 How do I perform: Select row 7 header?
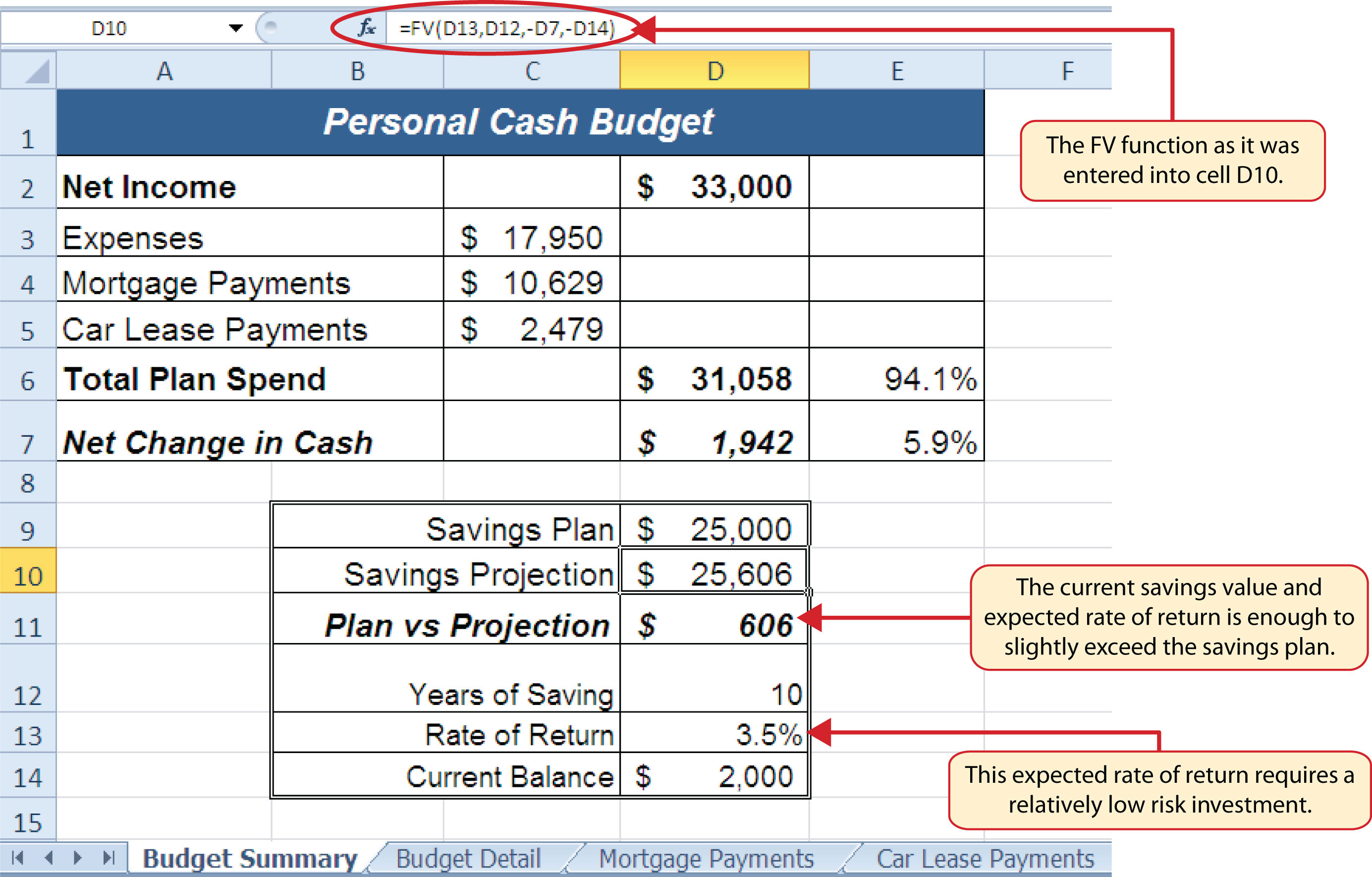tap(28, 431)
